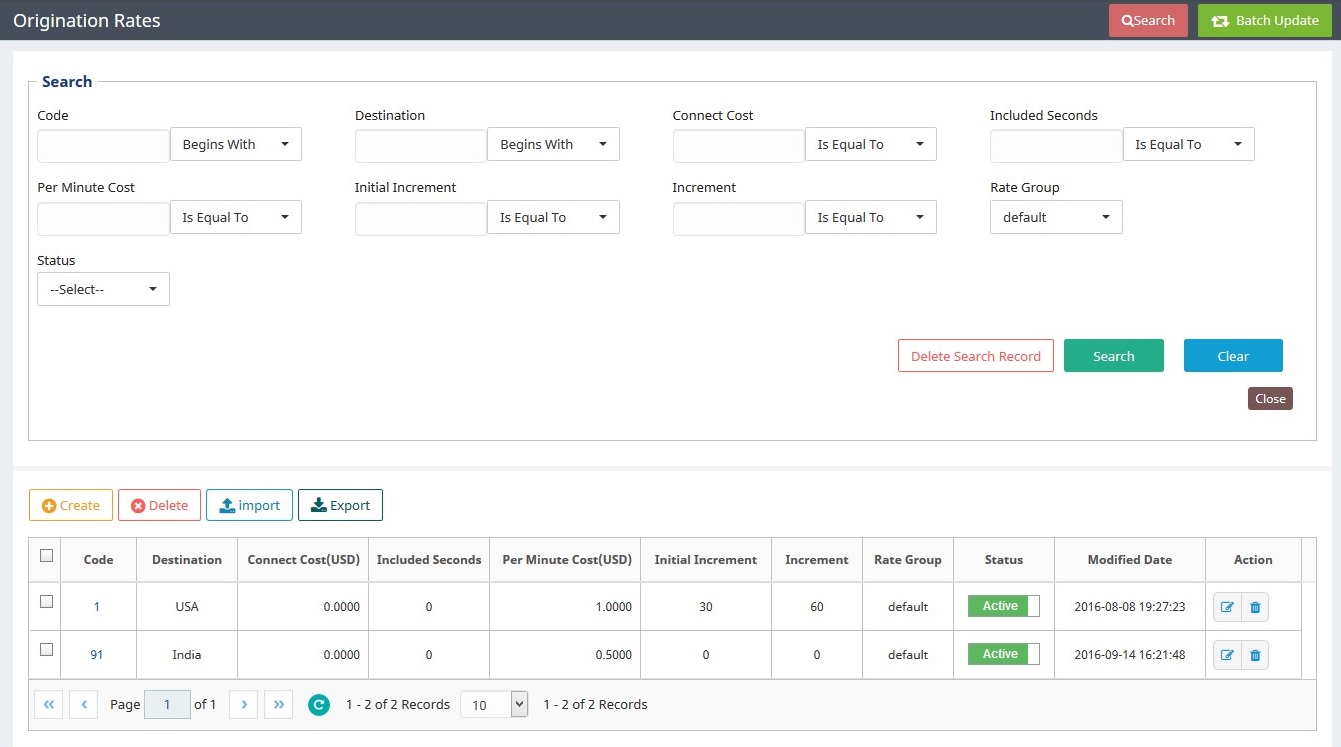This screenshot has height=747, width=1341.
Task: Click the India destination cell
Action: [187, 655]
